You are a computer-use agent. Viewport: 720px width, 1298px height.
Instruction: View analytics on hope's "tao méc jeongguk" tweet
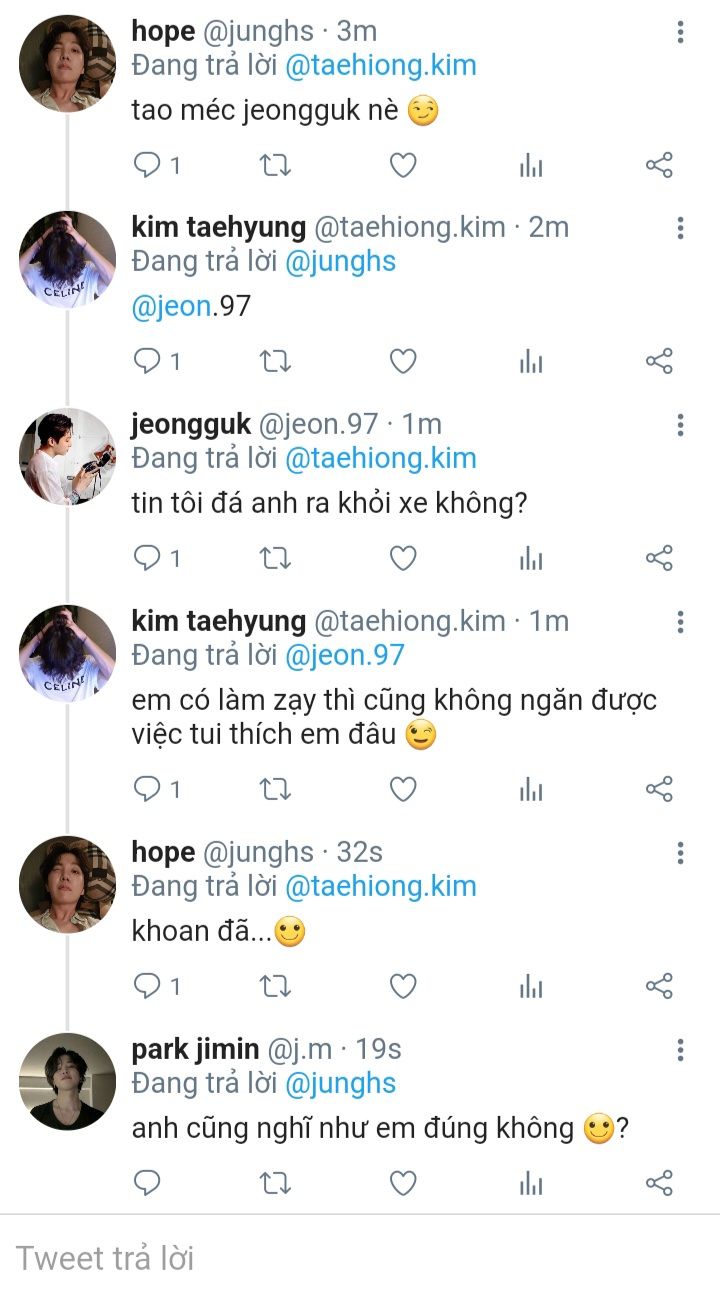click(x=530, y=165)
